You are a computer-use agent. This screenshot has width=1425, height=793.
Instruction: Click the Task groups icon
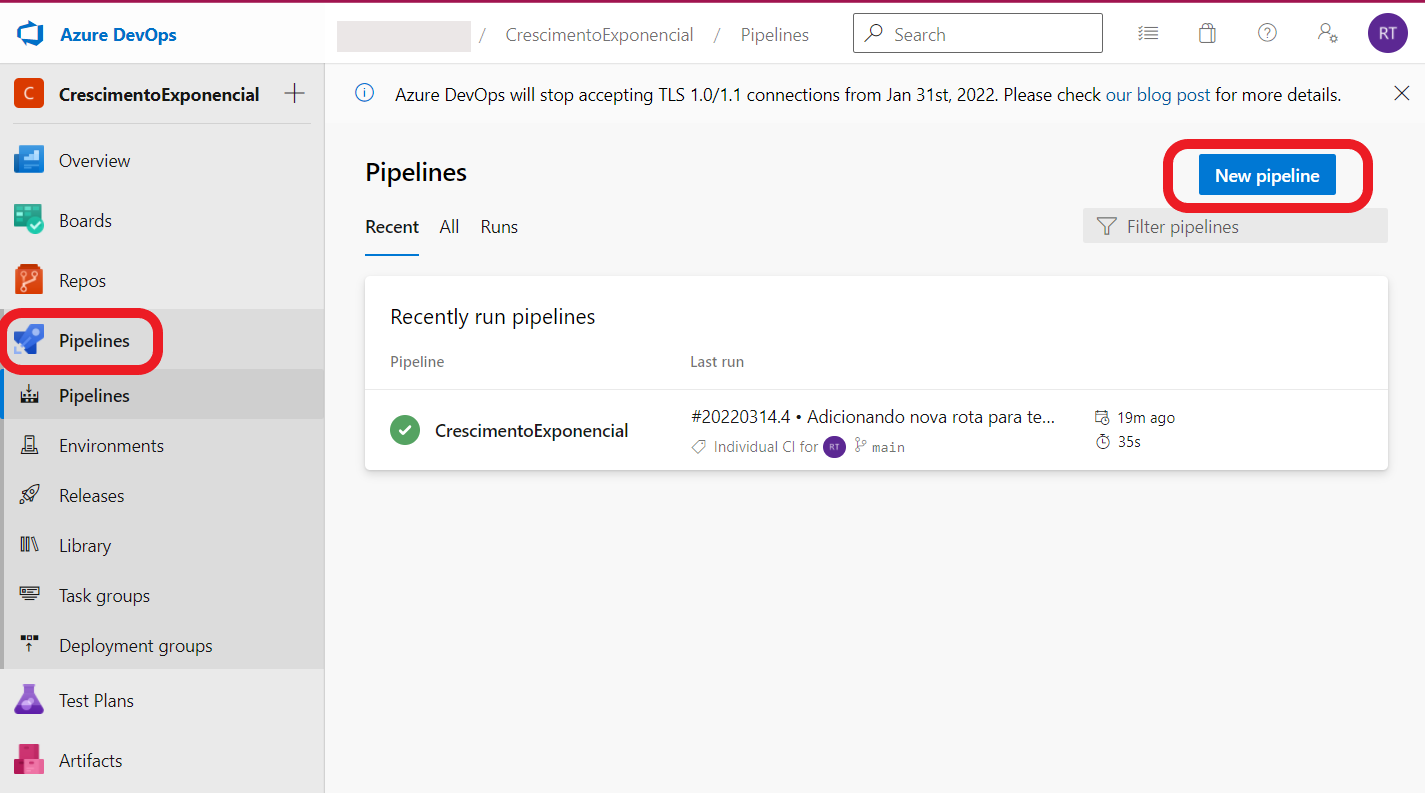[29, 595]
